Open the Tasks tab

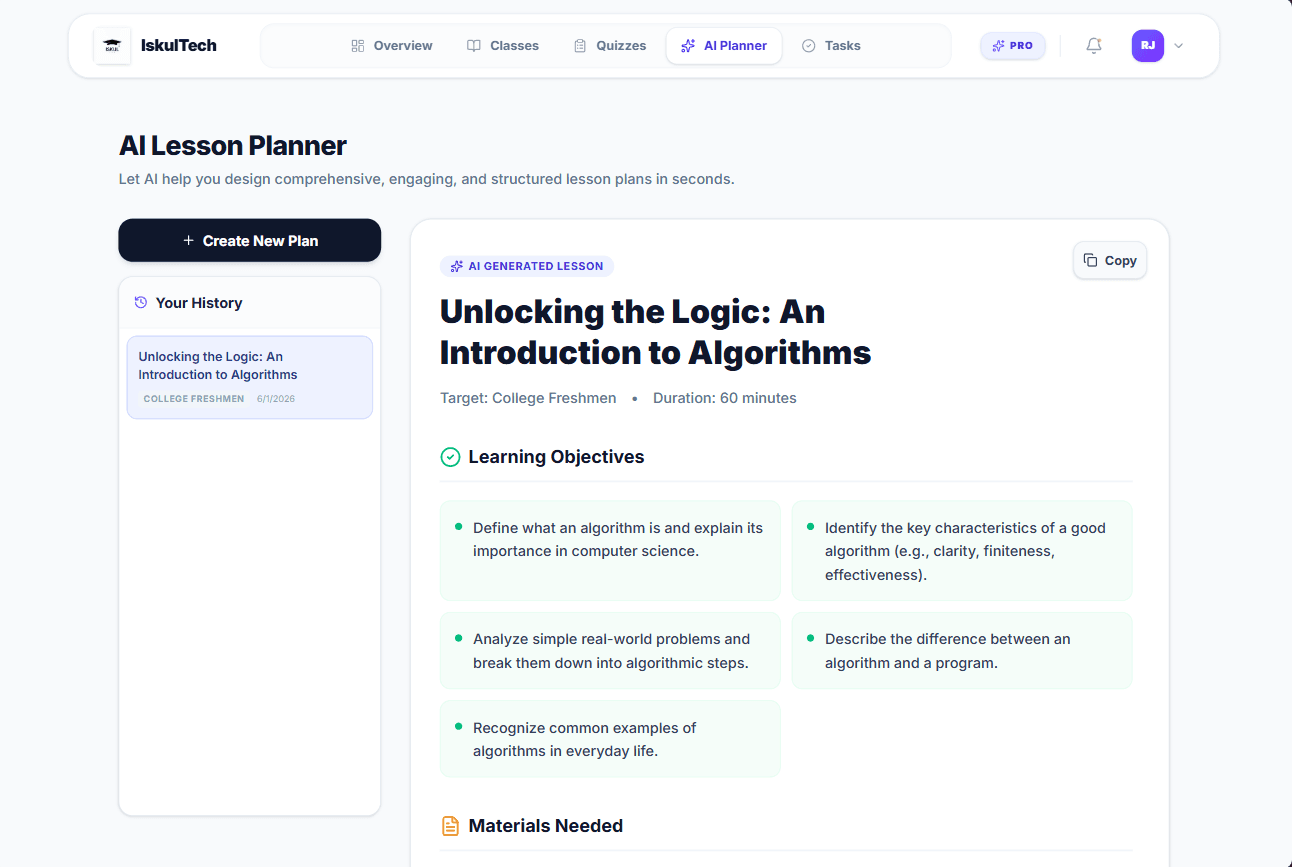(831, 46)
